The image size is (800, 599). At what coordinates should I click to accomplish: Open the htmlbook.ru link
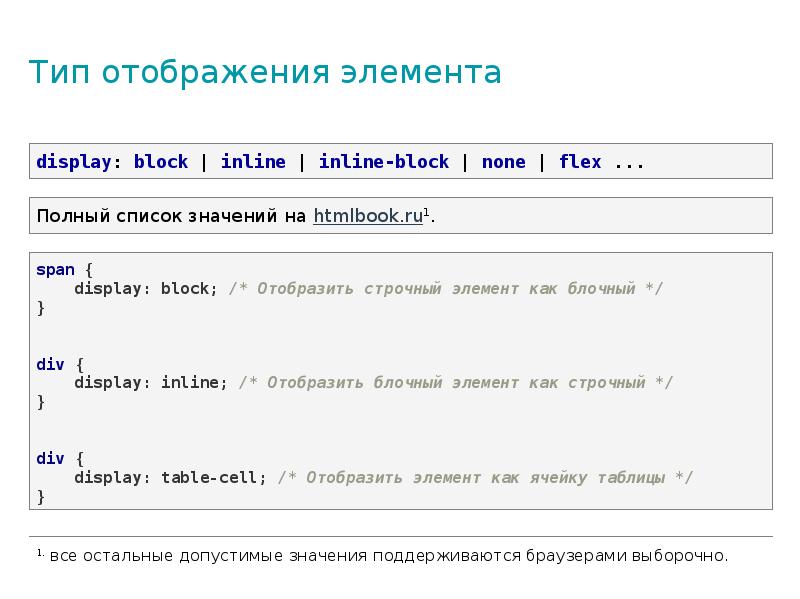[368, 216]
